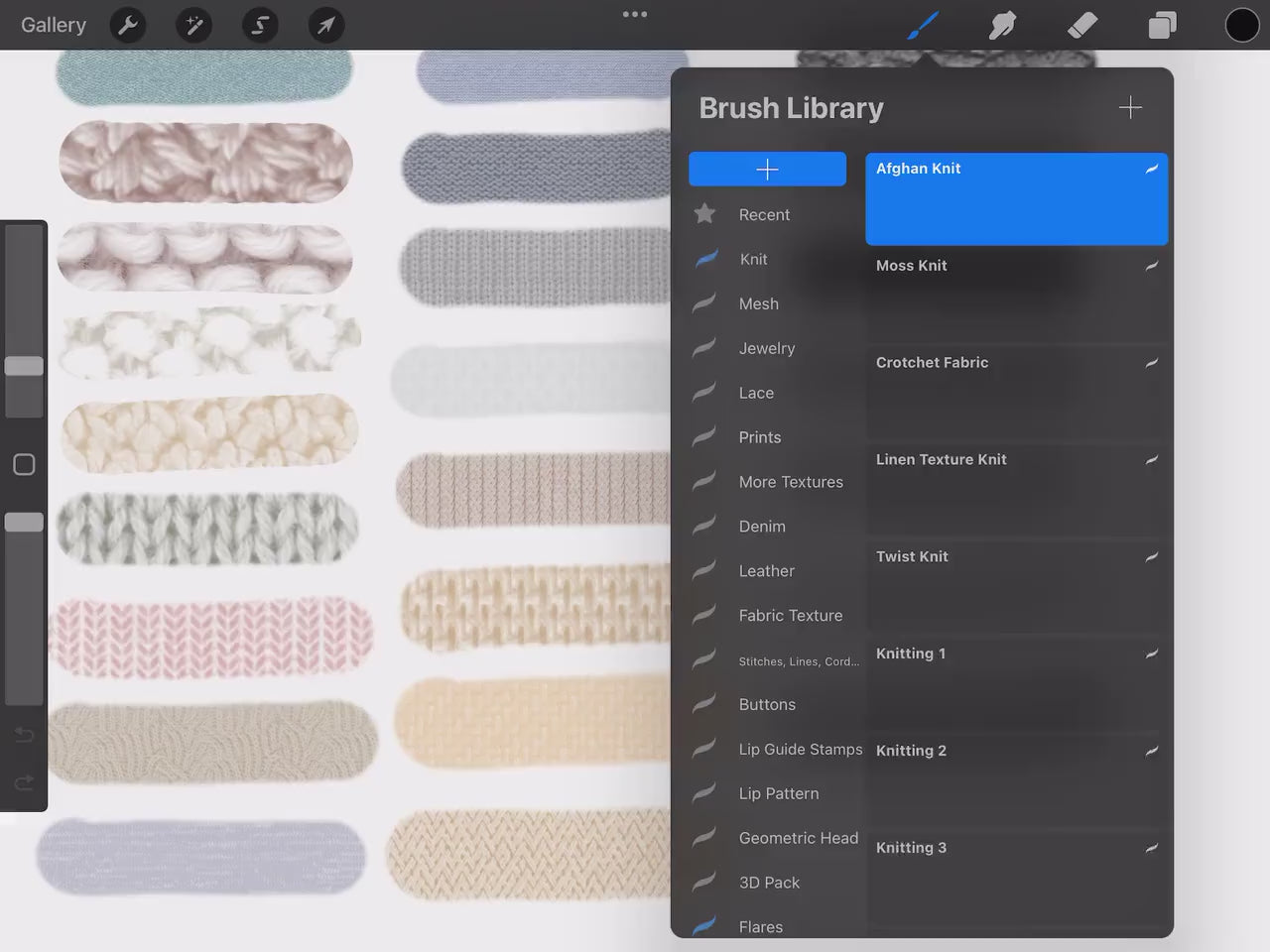Switch to the Jewelry brush set
This screenshot has width=1270, height=952.
[766, 348]
